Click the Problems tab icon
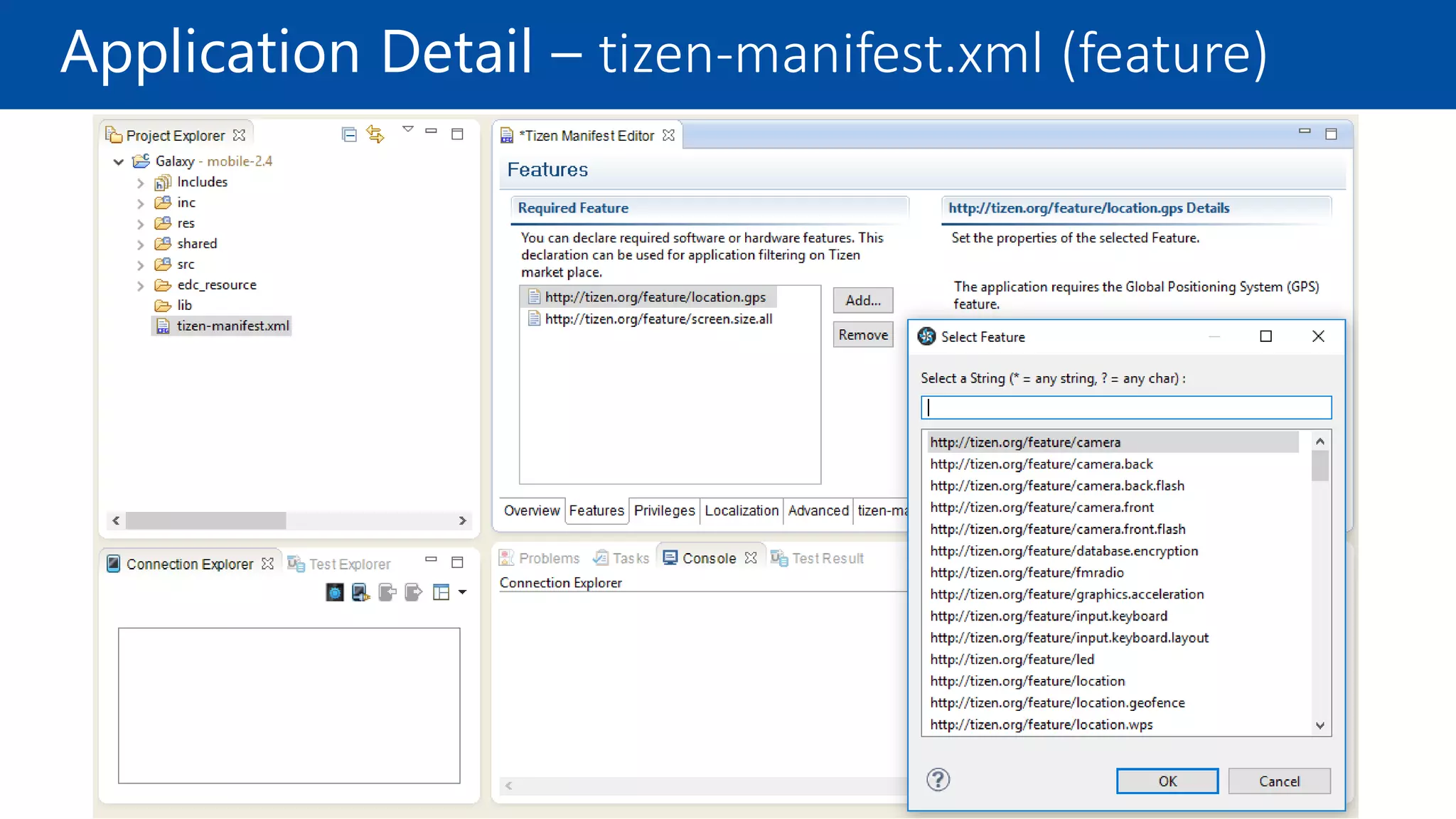The height and width of the screenshot is (819, 1456). 506,558
